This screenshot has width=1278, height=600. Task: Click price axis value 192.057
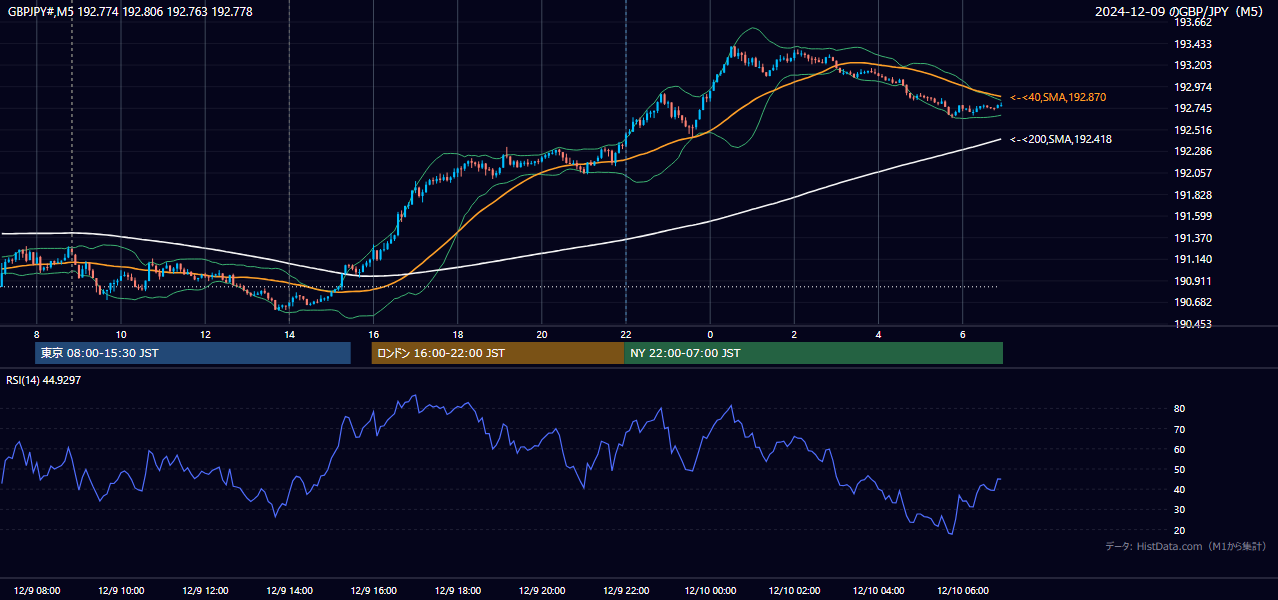(x=1192, y=173)
